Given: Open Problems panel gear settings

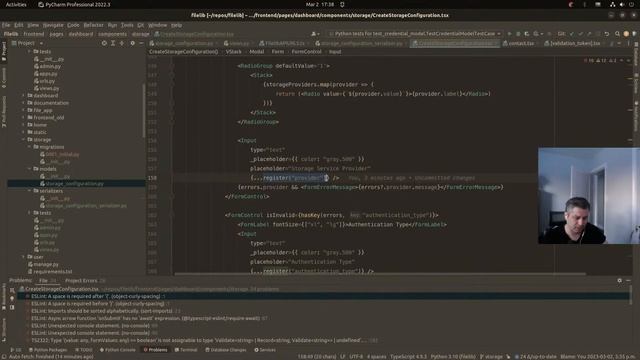Looking at the screenshot, I should tap(620, 280).
